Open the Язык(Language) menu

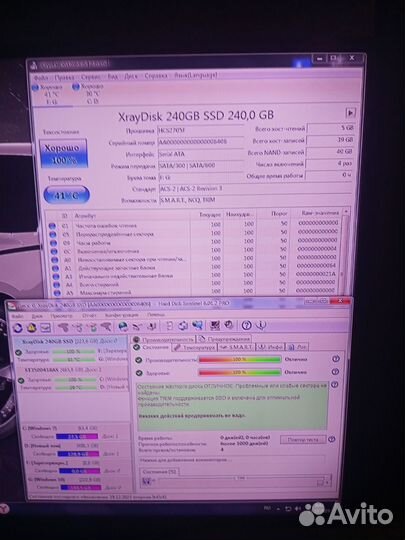click(x=196, y=75)
